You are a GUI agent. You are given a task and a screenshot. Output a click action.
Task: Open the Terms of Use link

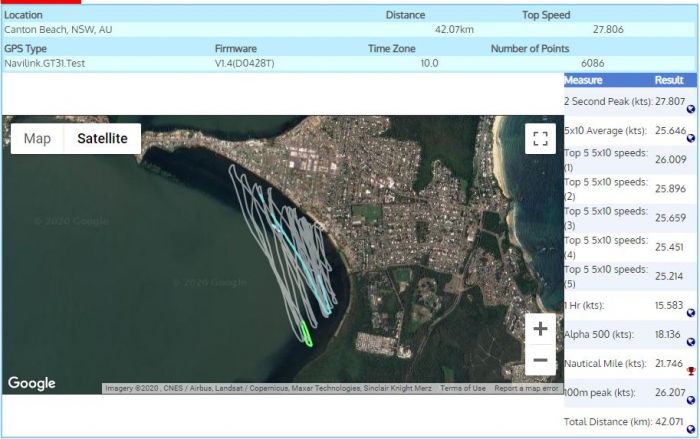[463, 388]
